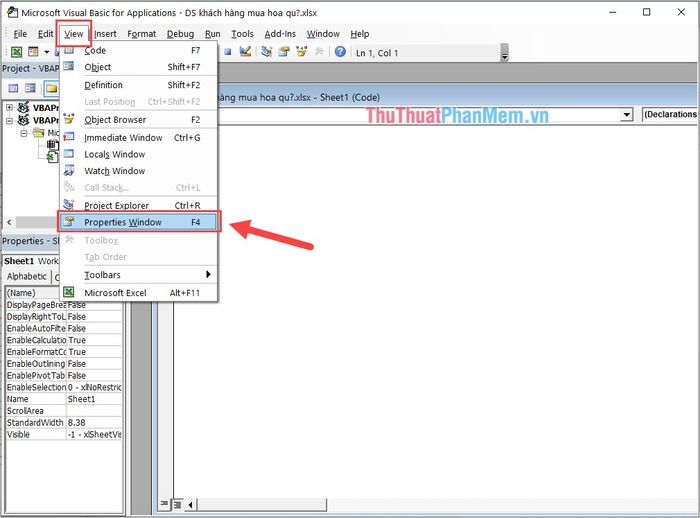Click the View Microsoft Excel toolbar icon
Viewport: 700px width, 518px height.
pos(17,52)
